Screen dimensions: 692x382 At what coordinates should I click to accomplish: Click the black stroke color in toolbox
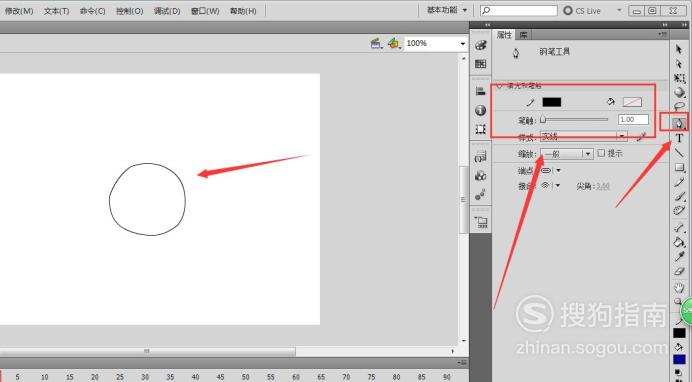click(679, 333)
